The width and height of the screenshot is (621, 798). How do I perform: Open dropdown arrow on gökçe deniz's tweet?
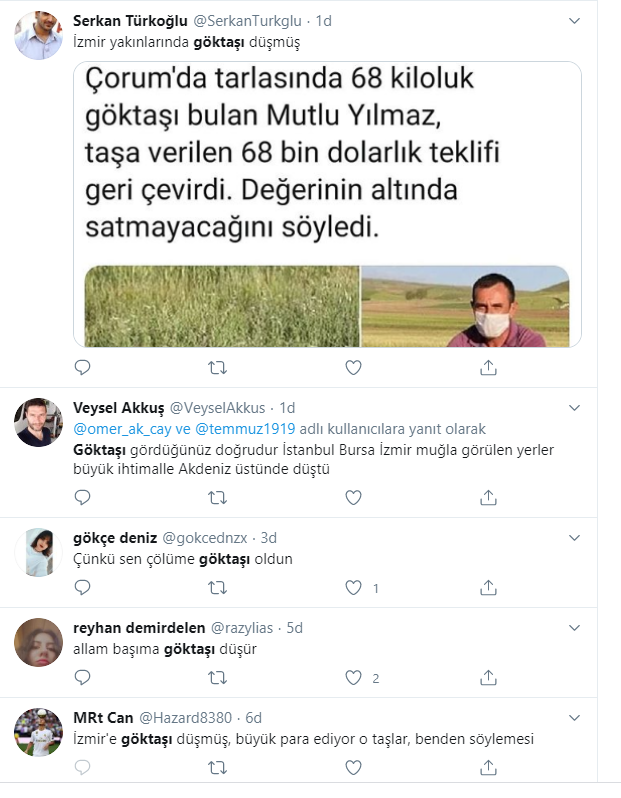[x=573, y=537]
